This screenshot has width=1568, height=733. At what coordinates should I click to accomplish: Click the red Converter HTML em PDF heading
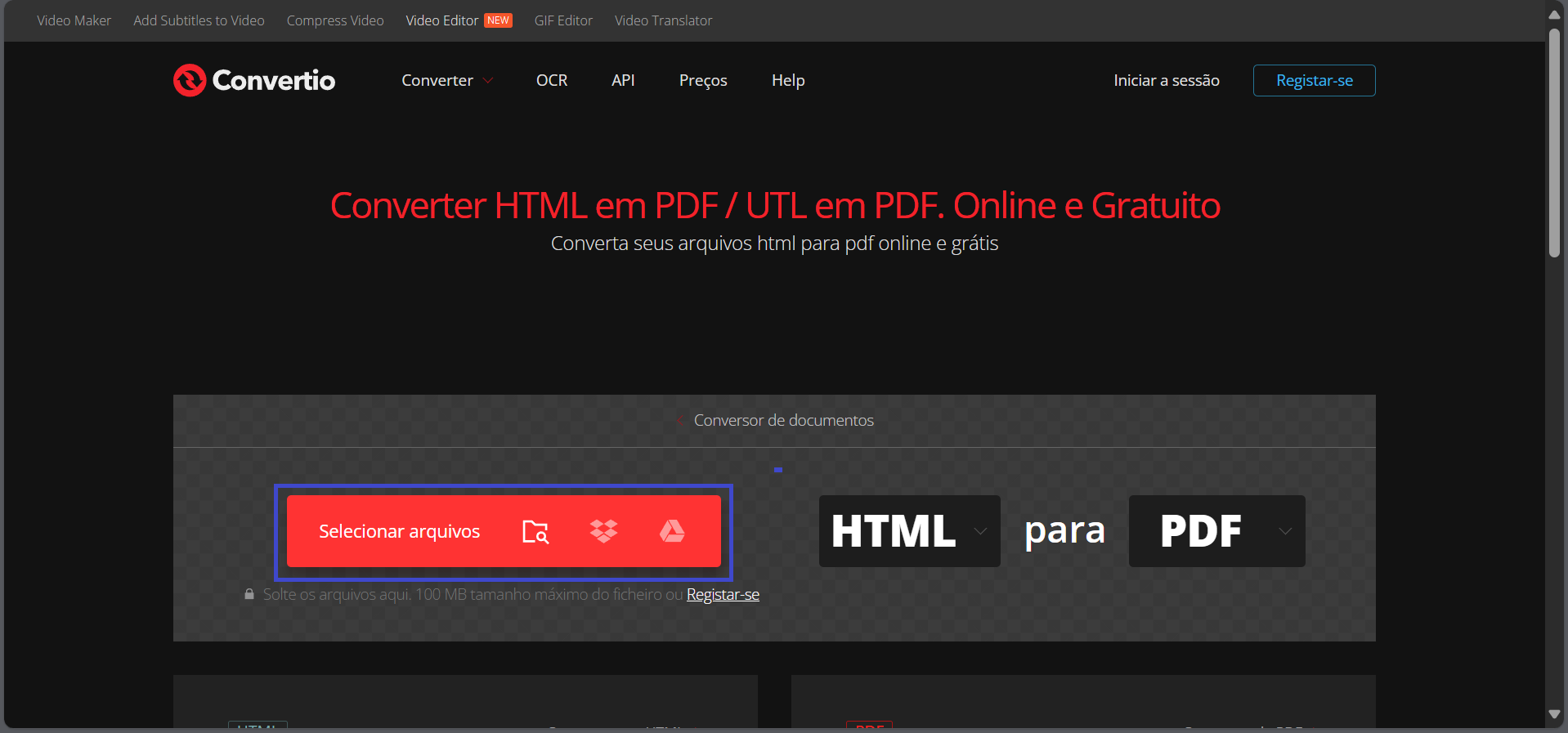pos(775,205)
